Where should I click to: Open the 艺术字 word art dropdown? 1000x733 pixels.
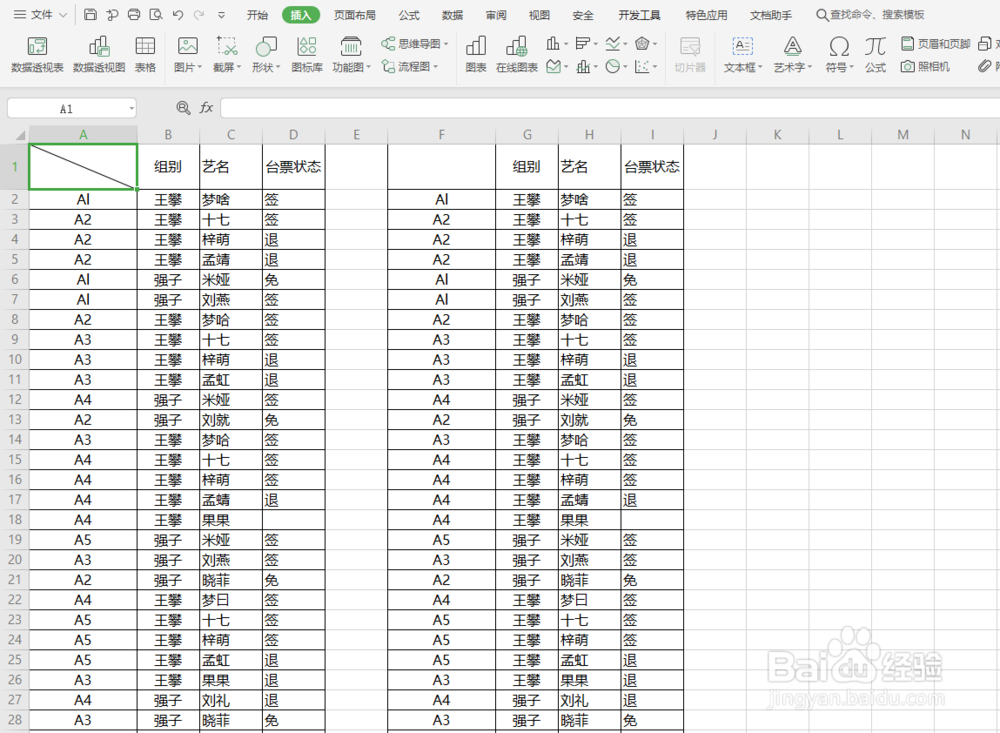point(793,54)
